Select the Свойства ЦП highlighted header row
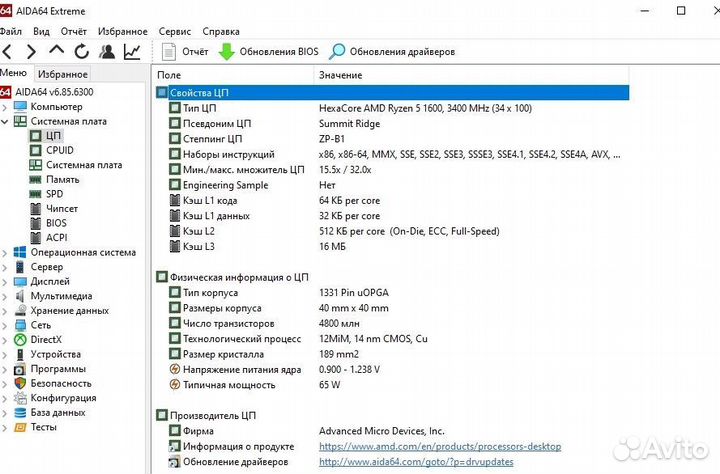Viewport: 720px width, 474px height. pyautogui.click(x=393, y=93)
